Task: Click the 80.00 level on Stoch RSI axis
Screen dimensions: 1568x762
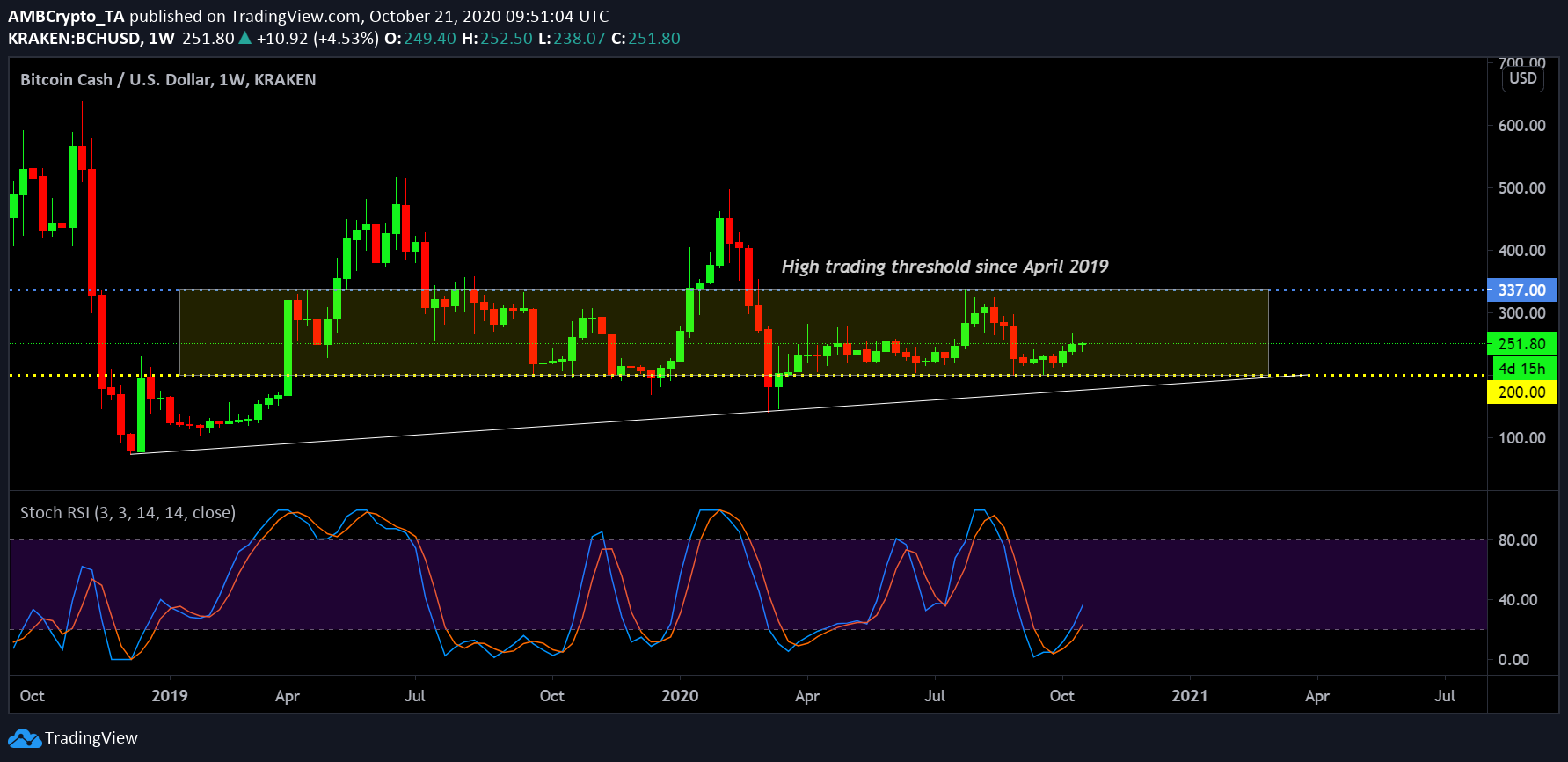Action: [1517, 540]
